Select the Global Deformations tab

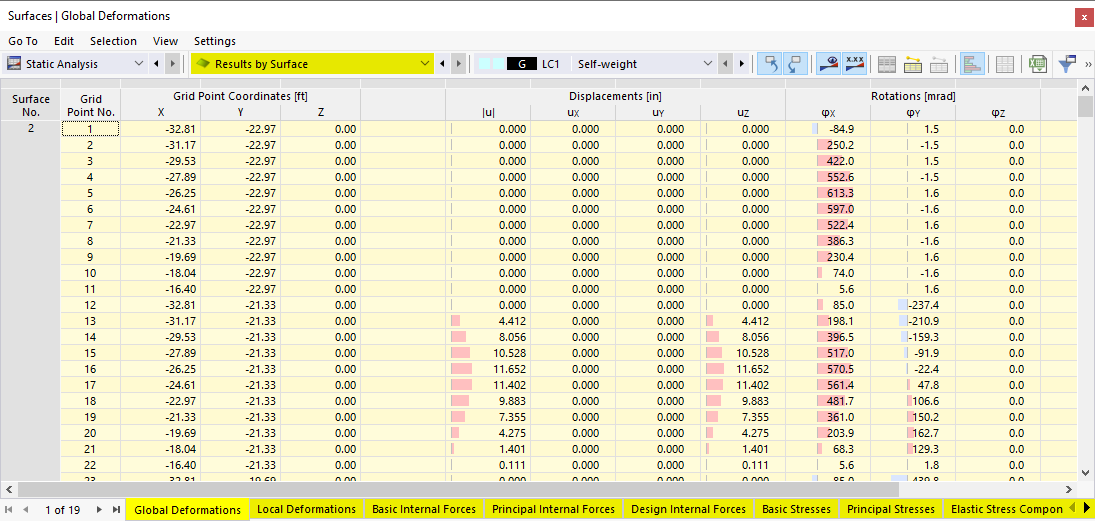(188, 510)
